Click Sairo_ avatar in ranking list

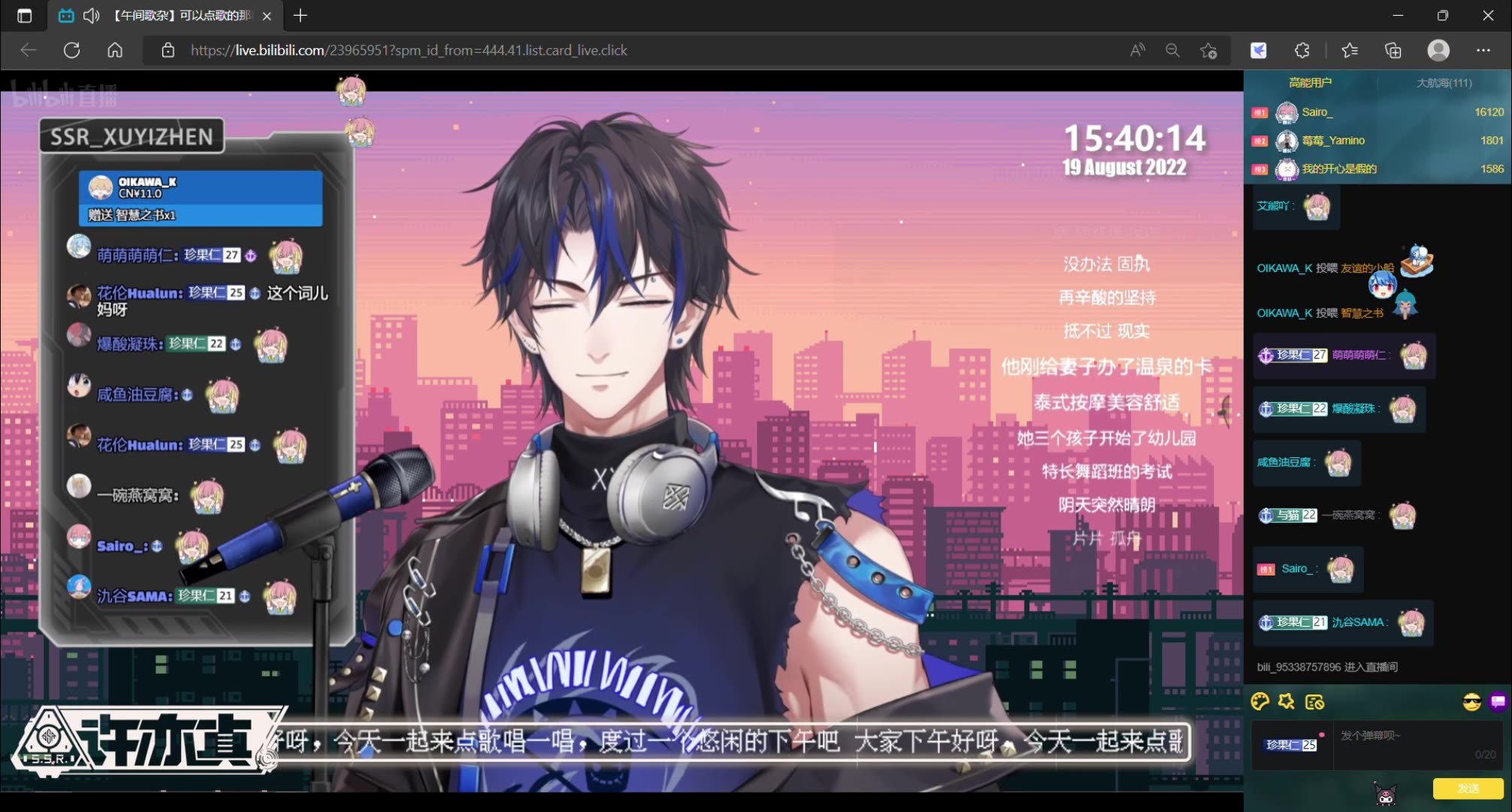click(x=1287, y=112)
